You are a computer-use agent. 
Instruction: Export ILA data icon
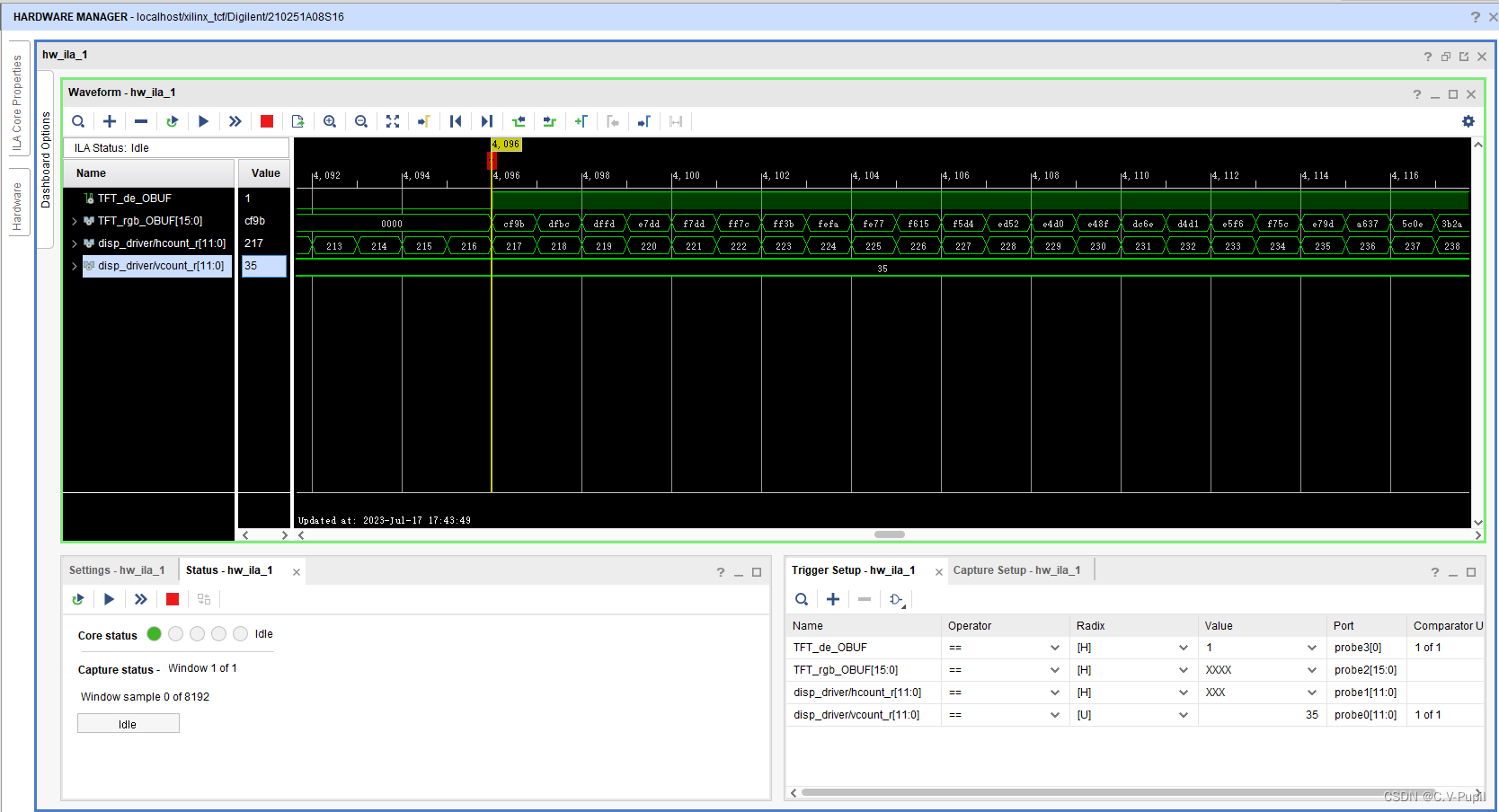[298, 121]
